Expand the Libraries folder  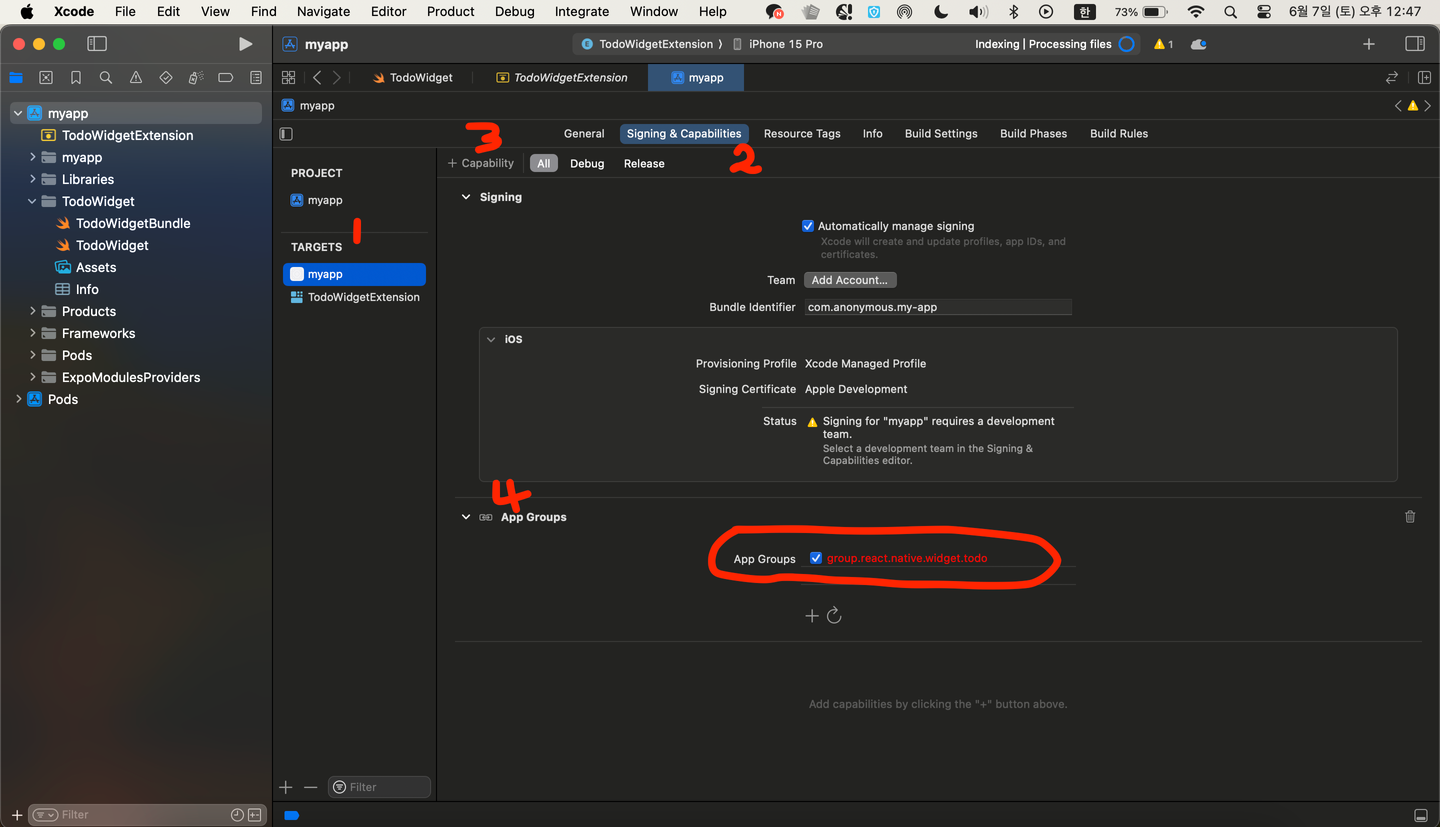(33, 179)
